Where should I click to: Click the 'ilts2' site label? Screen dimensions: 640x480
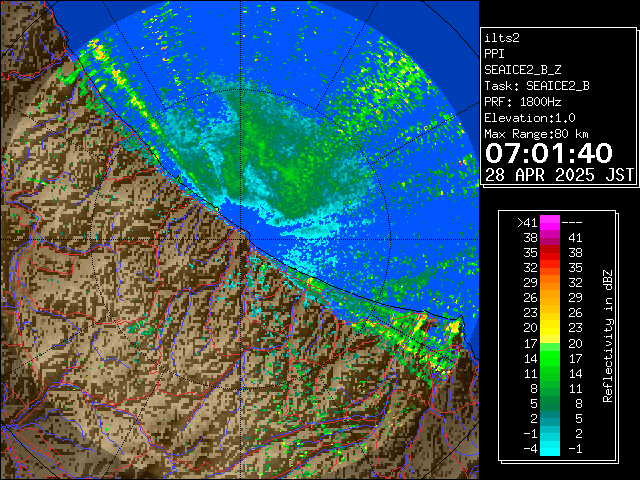coord(502,38)
